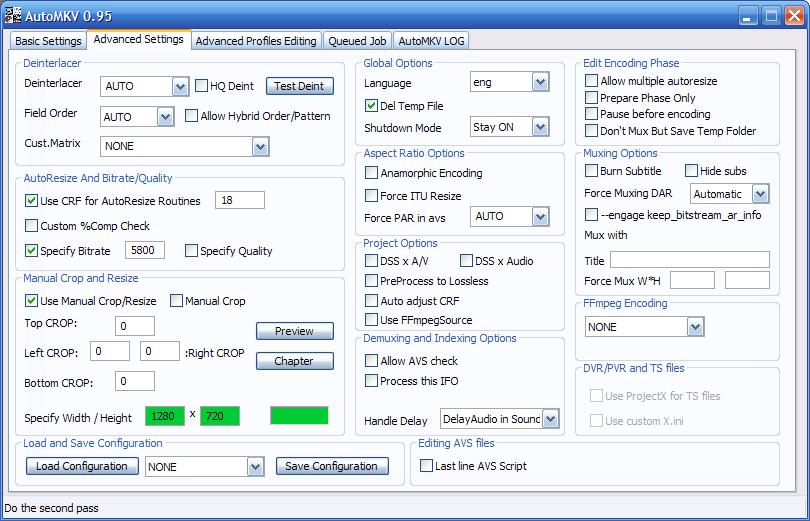Enable PreProcess to Lossless
The width and height of the screenshot is (810, 521).
(x=371, y=280)
